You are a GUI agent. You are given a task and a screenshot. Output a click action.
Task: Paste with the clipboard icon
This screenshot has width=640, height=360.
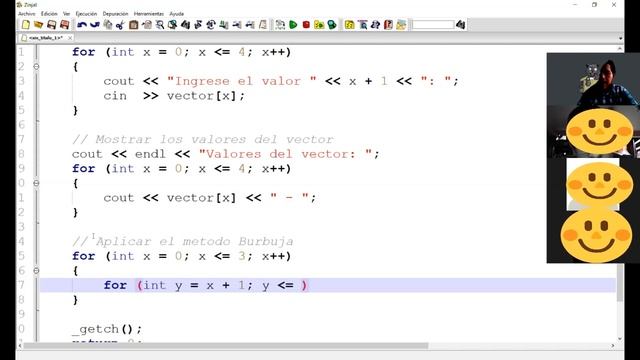(x=133, y=25)
